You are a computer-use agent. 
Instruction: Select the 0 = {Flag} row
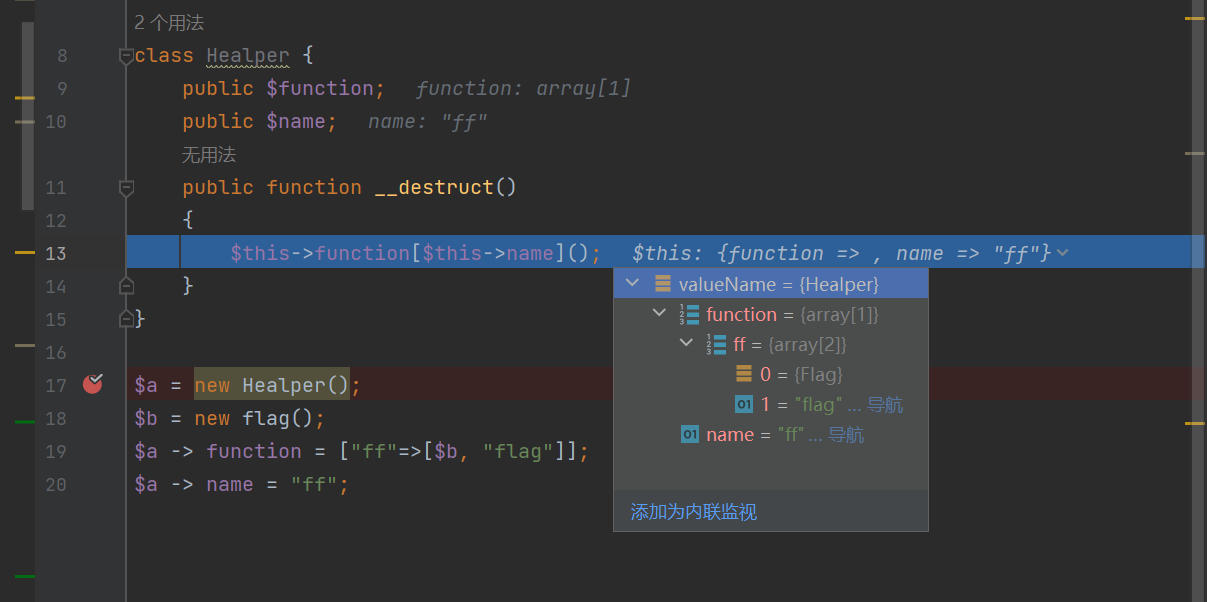771,374
